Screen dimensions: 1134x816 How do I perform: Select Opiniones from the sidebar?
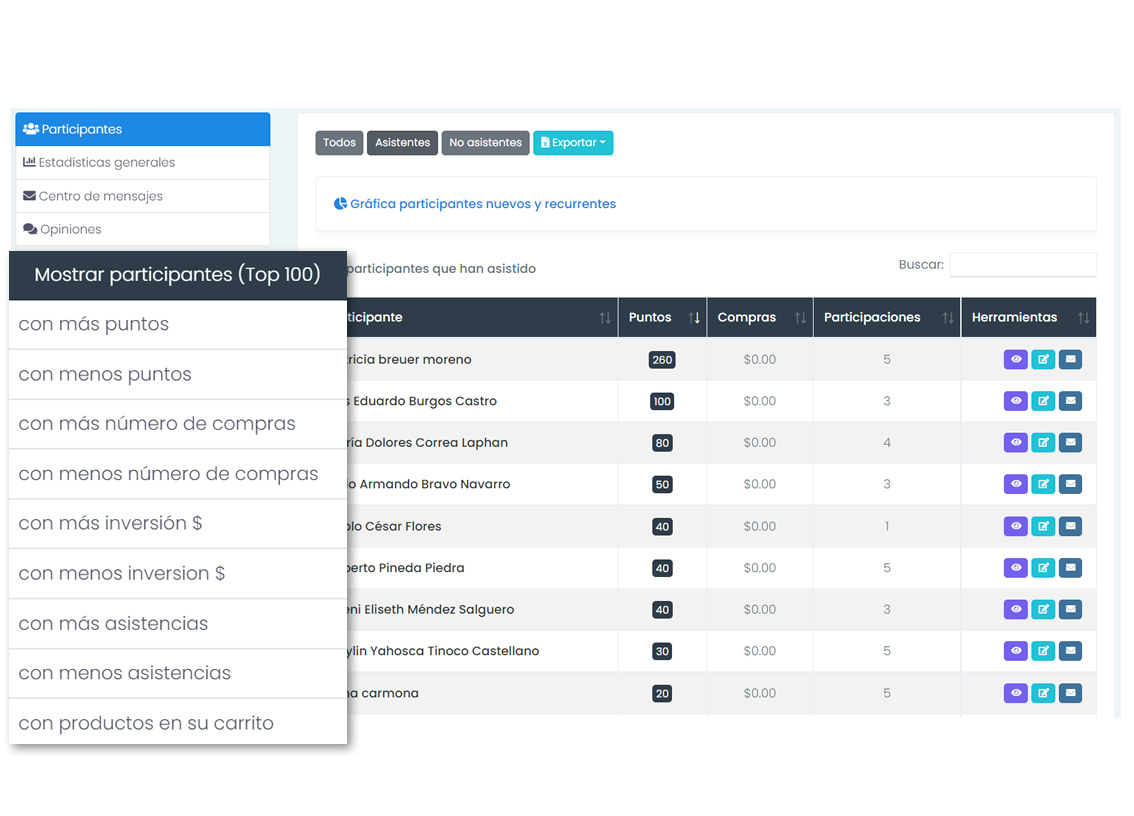70,229
